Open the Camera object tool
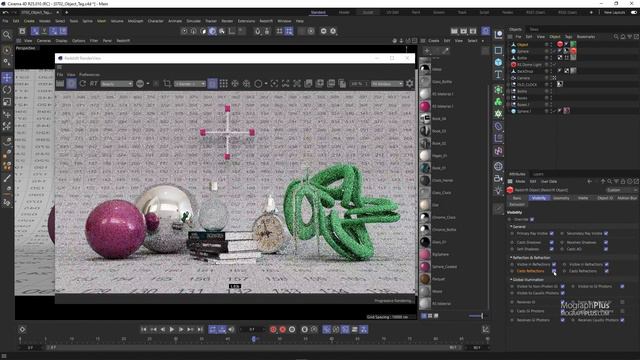The image size is (640, 360). (498, 178)
